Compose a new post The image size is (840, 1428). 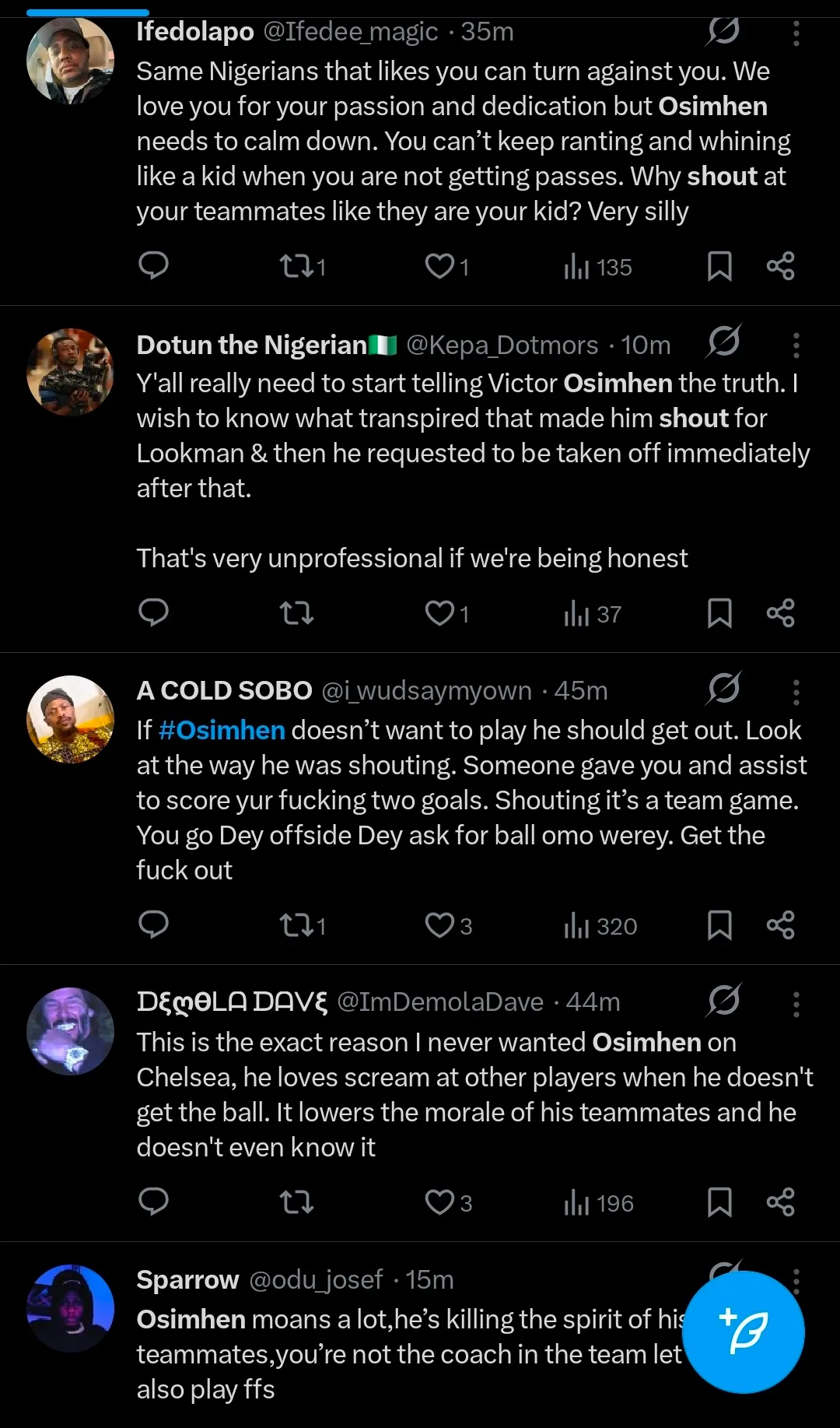(x=744, y=1332)
